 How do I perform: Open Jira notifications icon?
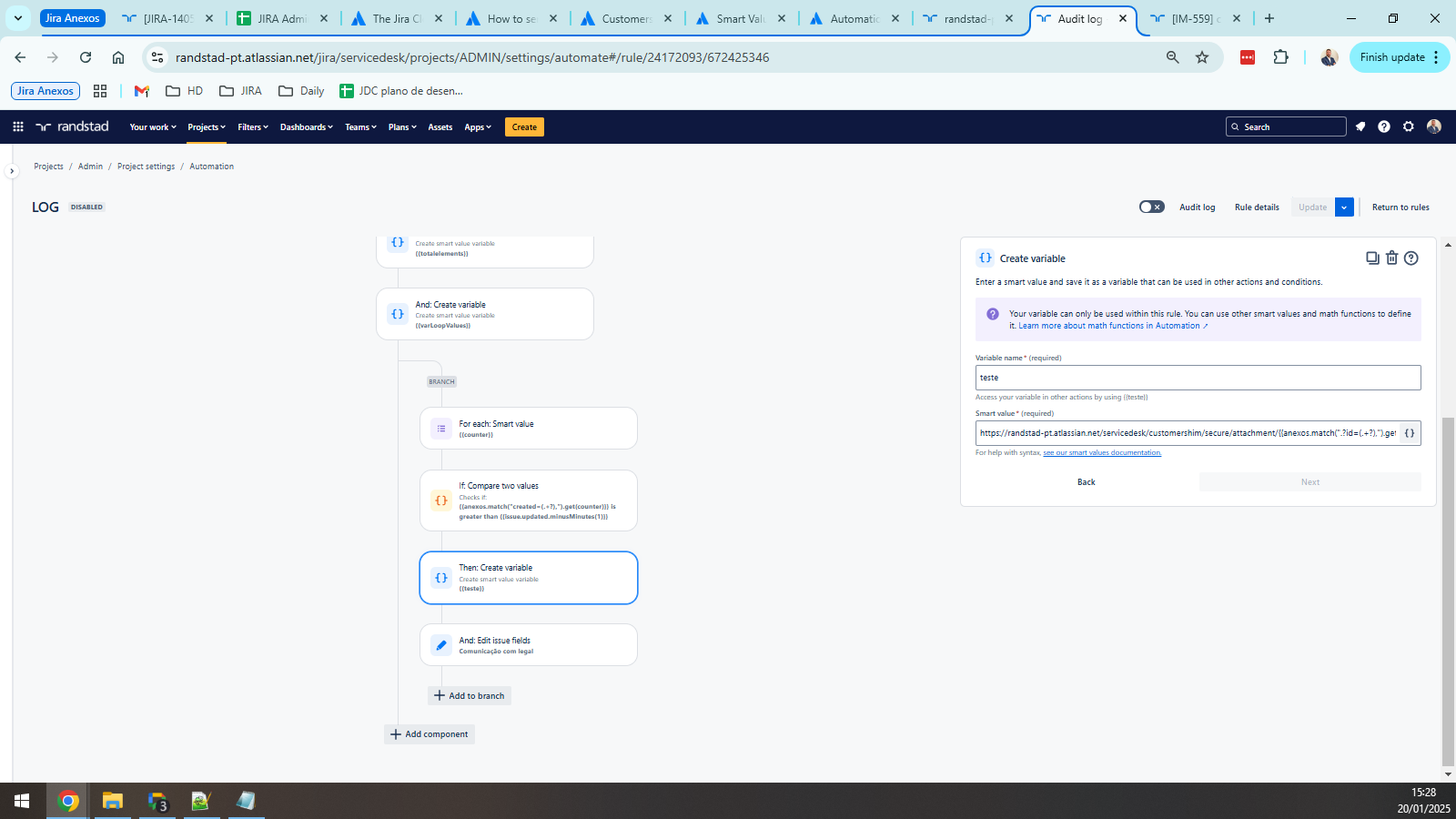tap(1360, 126)
